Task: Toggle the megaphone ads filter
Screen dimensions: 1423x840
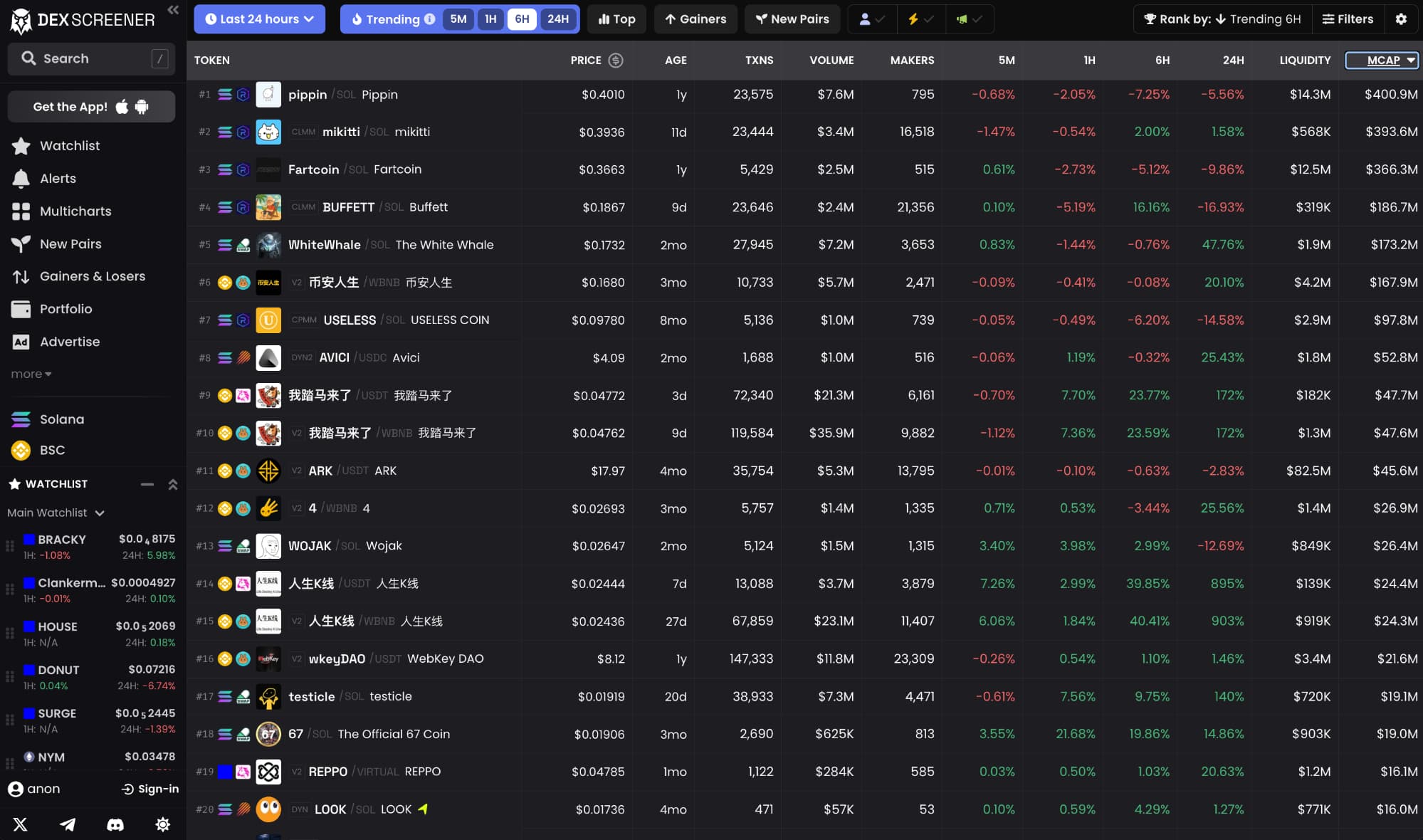Action: (969, 19)
